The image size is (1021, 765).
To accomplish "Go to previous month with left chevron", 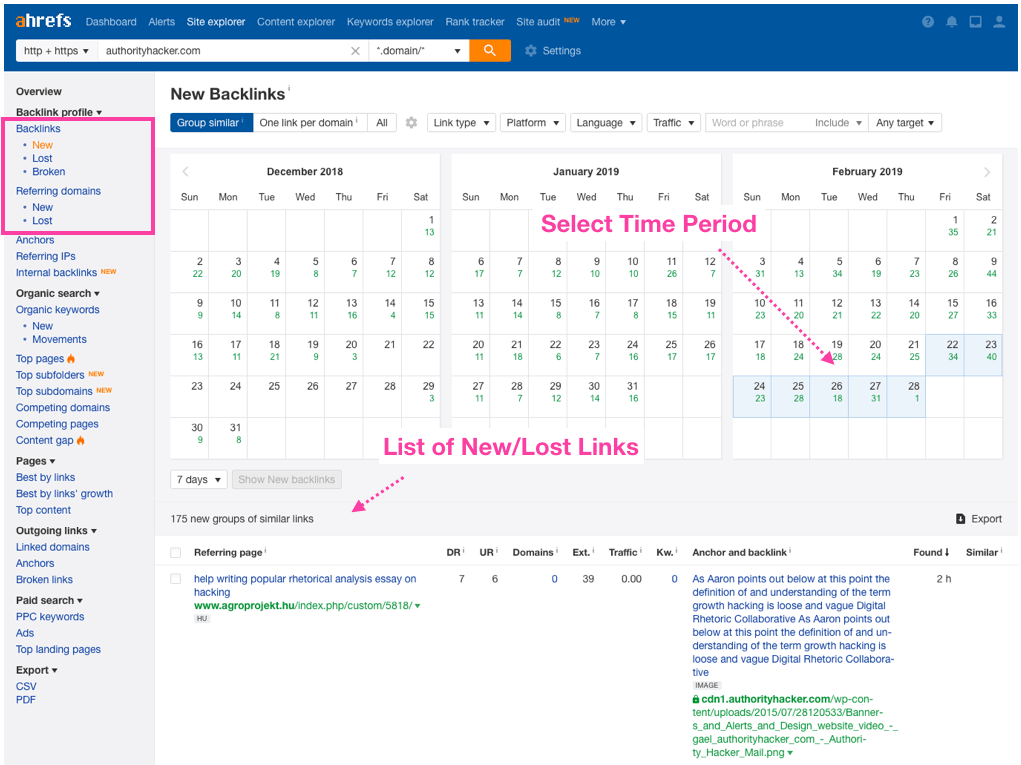I will [186, 171].
